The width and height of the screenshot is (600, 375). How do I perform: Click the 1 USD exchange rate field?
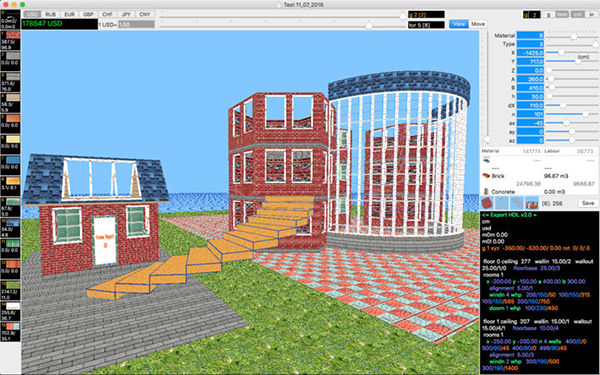[x=136, y=24]
